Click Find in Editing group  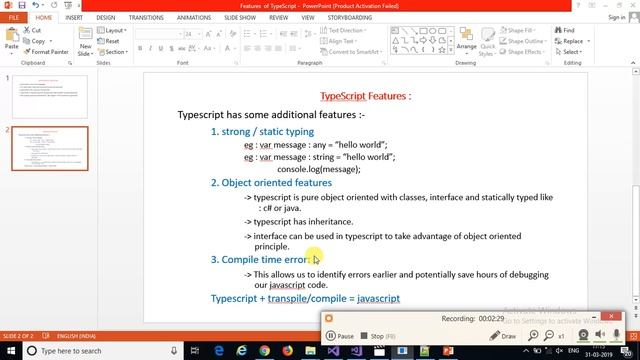click(564, 30)
